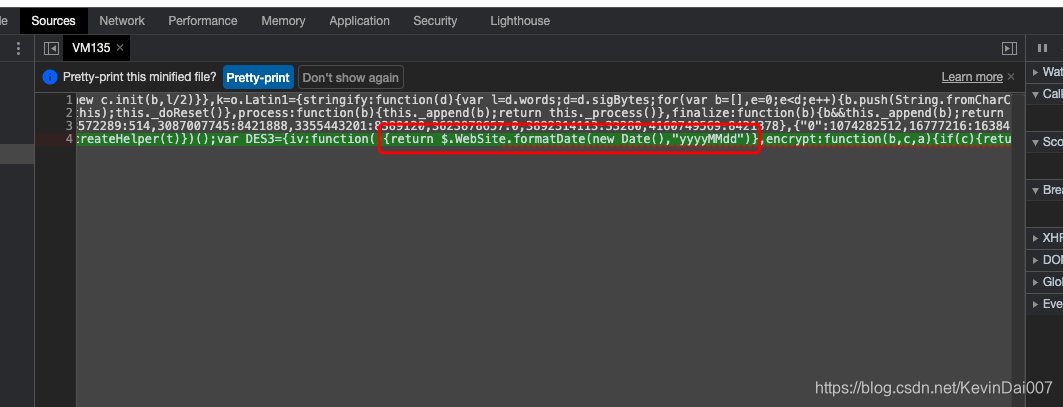The width and height of the screenshot is (1063, 407).
Task: Expand the Global listeners section
Action: click(1045, 282)
